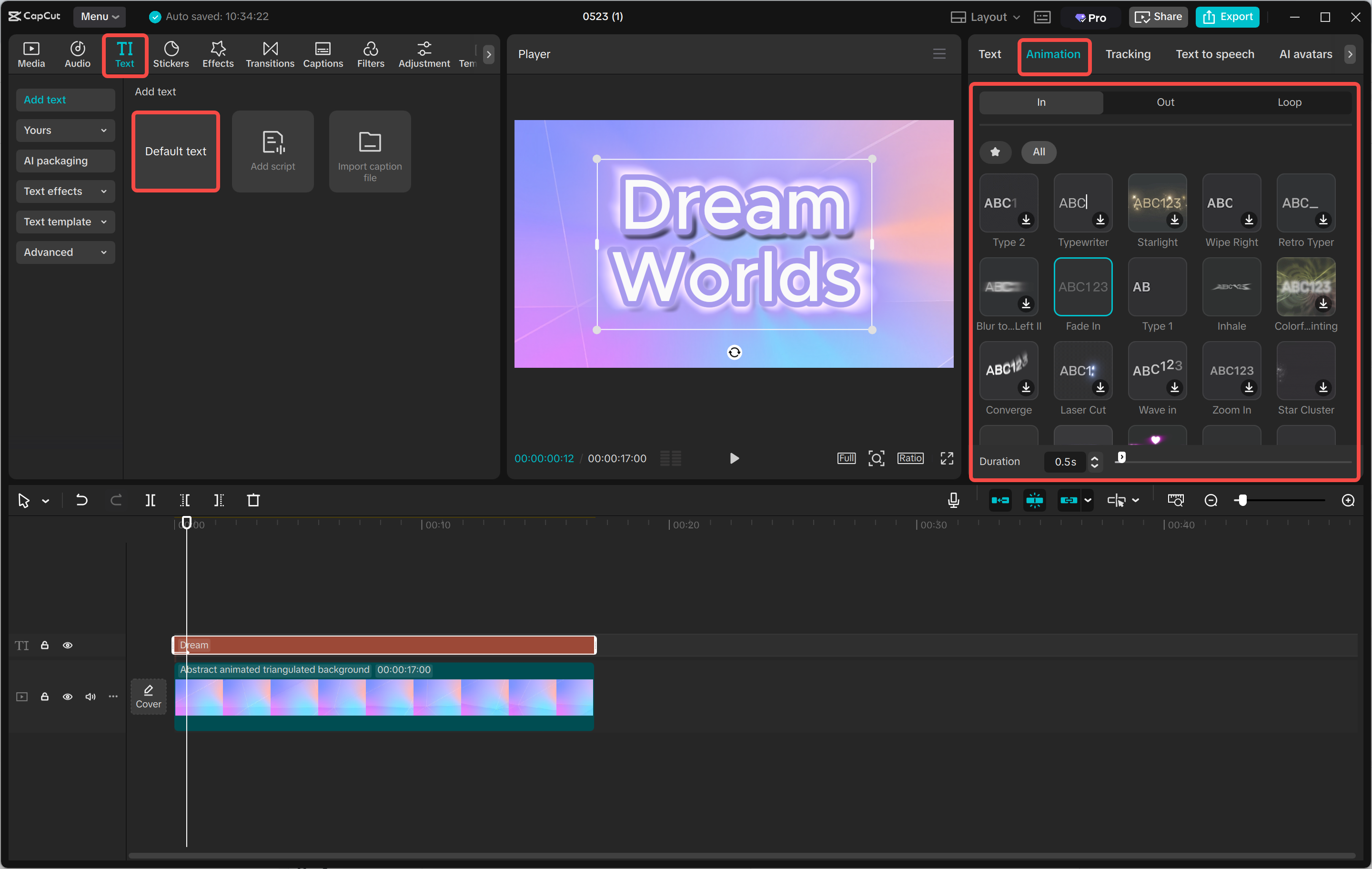
Task: Expand the Advanced section in the sidebar
Action: 65,252
